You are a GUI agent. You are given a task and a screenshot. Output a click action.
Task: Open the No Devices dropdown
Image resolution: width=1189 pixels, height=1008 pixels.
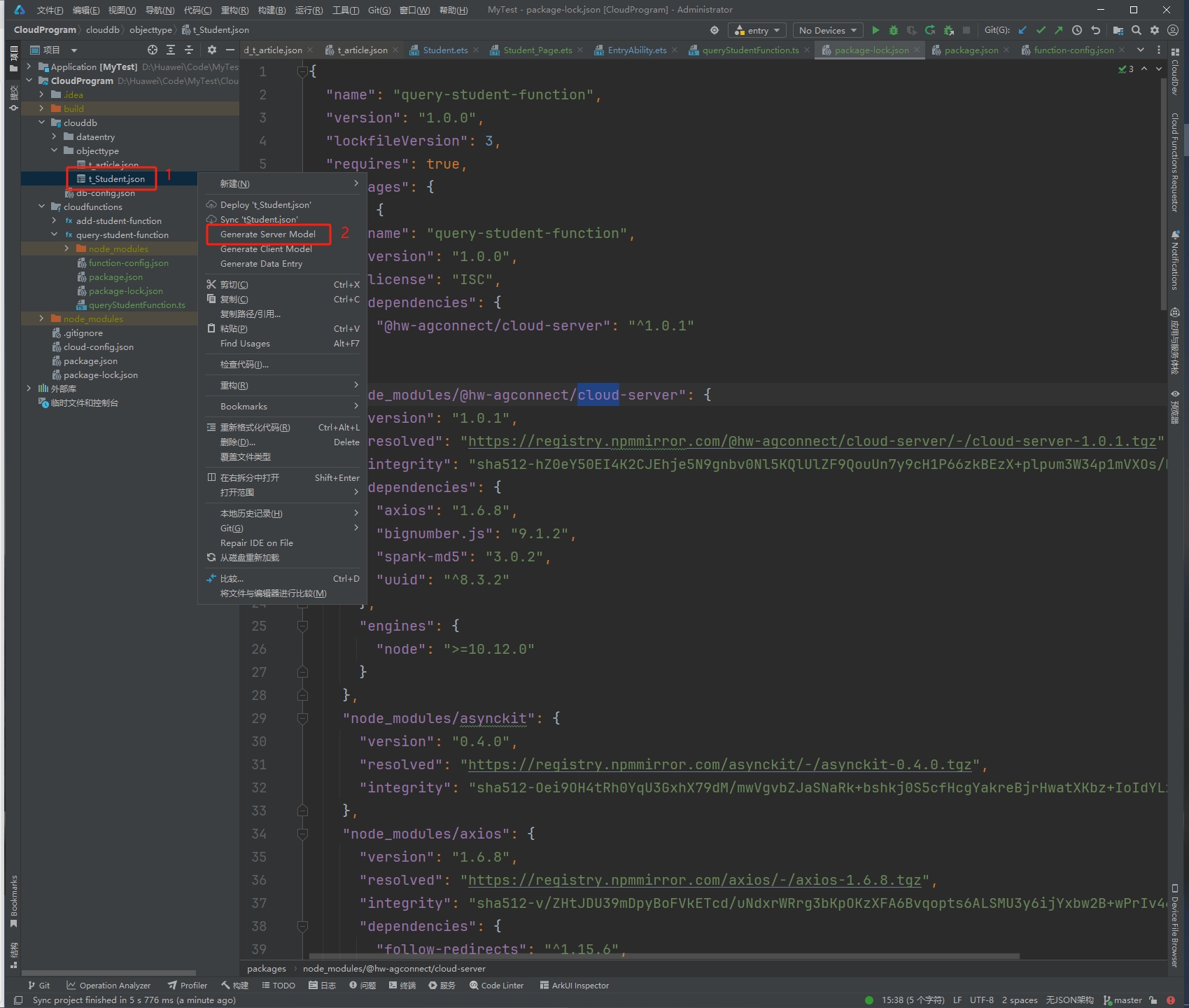coord(828,30)
